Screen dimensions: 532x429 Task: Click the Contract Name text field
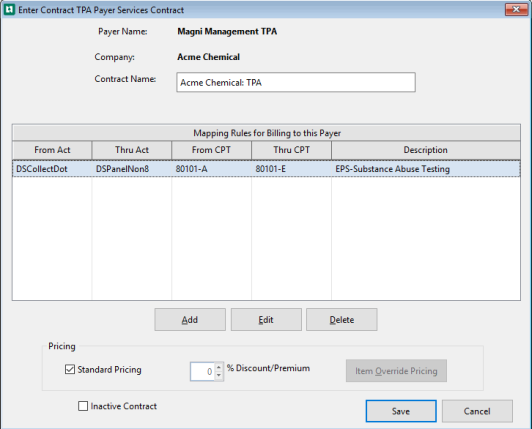(x=296, y=82)
